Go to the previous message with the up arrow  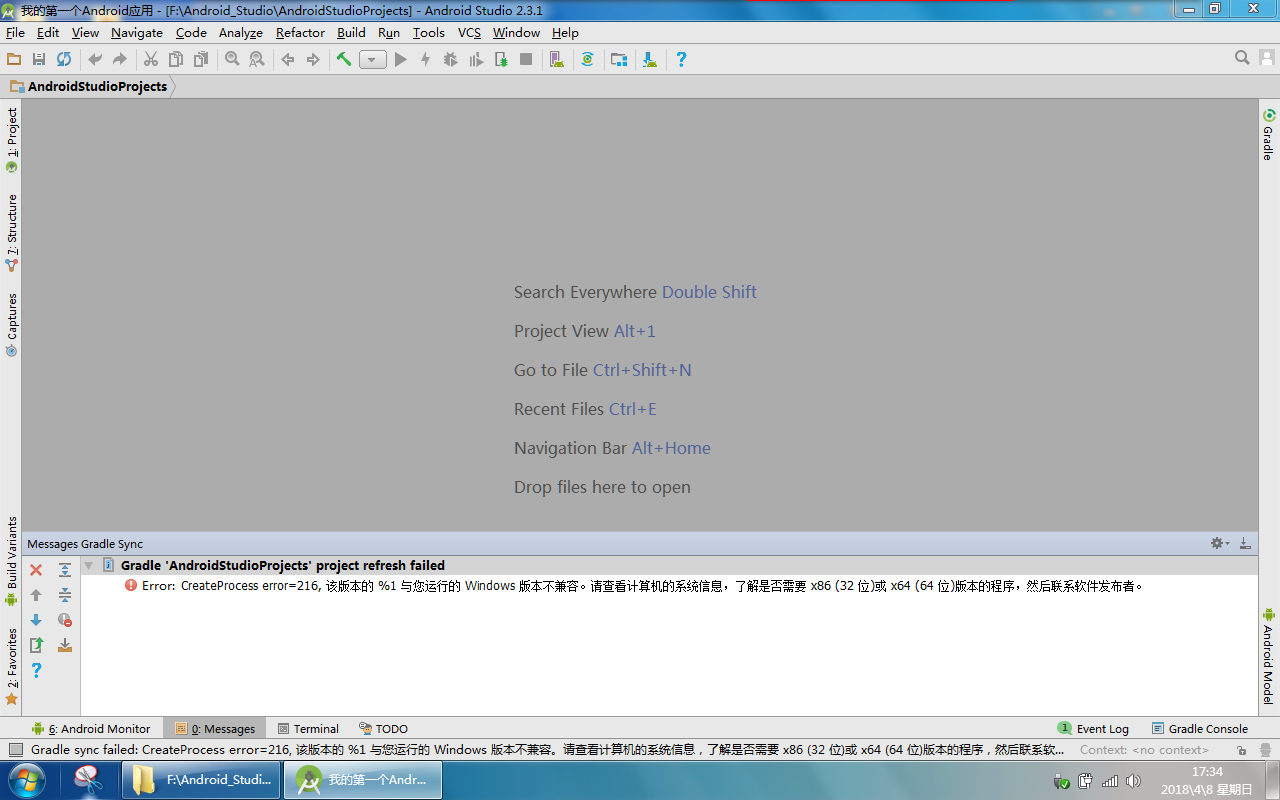point(36,595)
